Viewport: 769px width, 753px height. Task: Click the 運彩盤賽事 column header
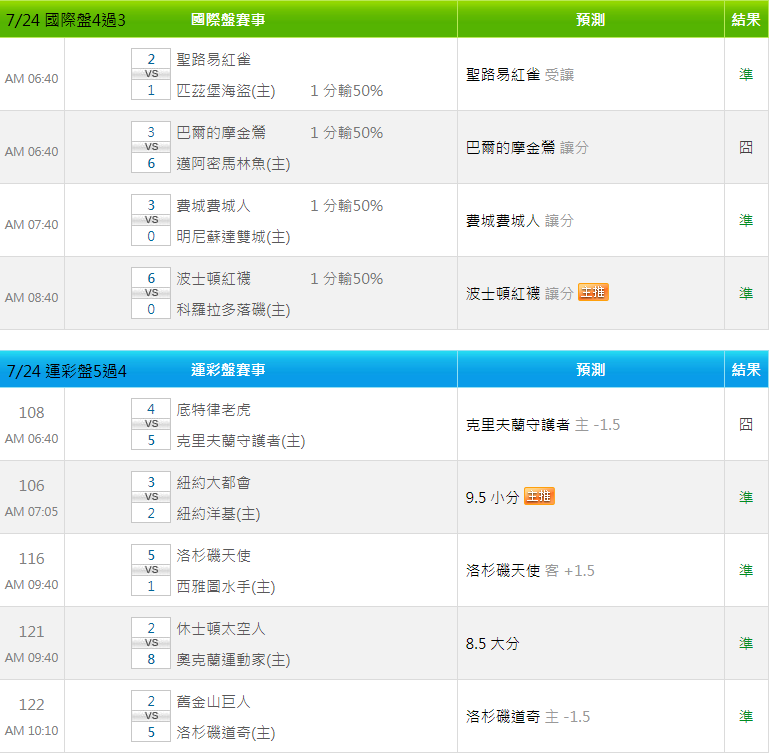pyautogui.click(x=228, y=369)
